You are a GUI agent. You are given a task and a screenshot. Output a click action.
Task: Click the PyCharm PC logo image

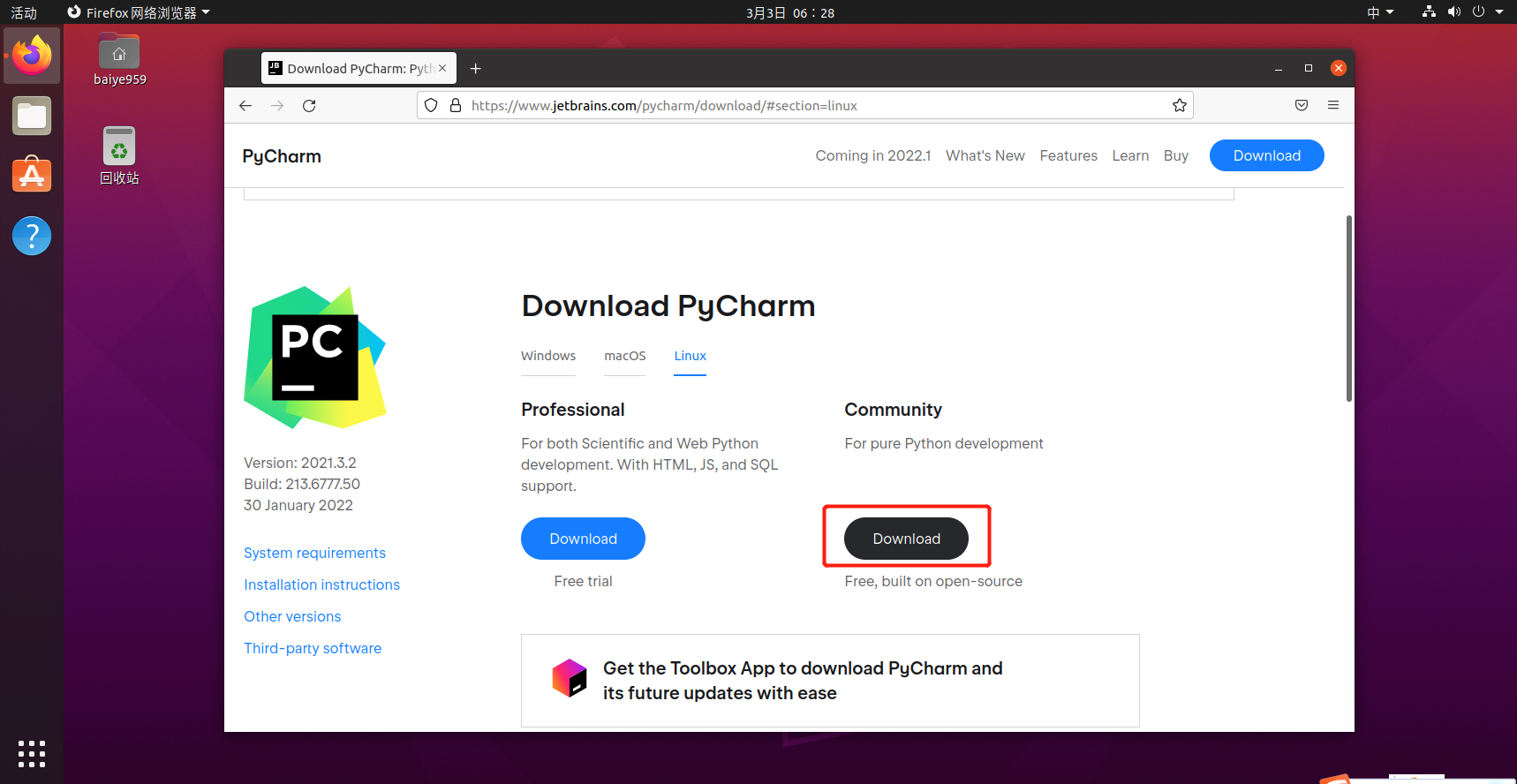315,358
